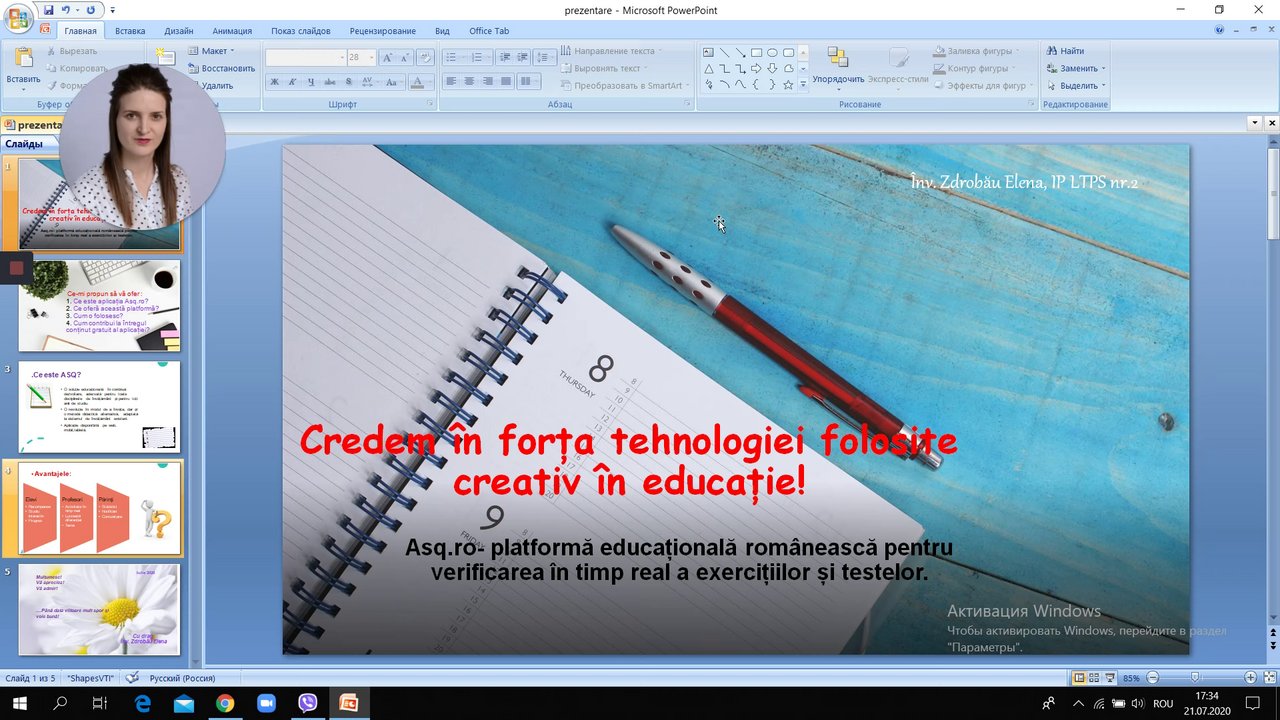1280x720 pixels.
Task: Click the zoom slider handle
Action: 1194,678
